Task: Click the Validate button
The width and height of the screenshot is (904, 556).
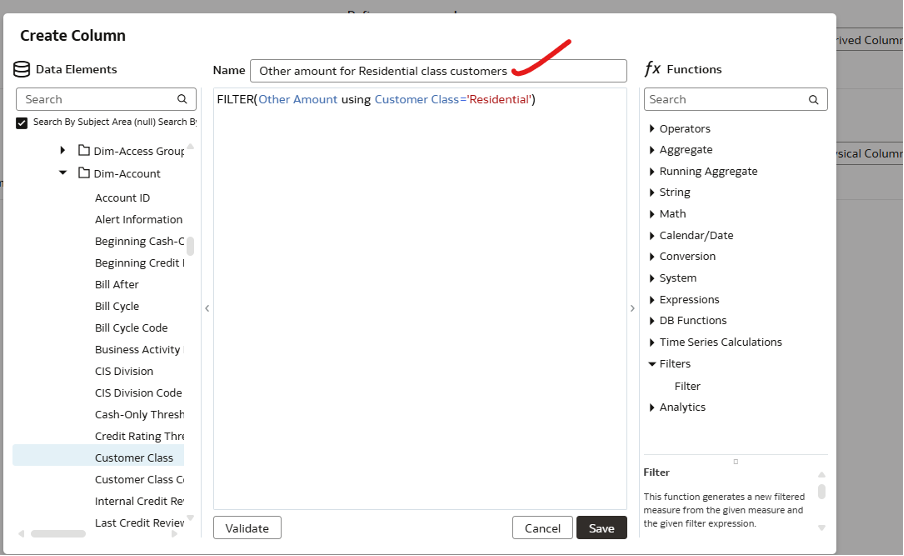Action: tap(247, 528)
